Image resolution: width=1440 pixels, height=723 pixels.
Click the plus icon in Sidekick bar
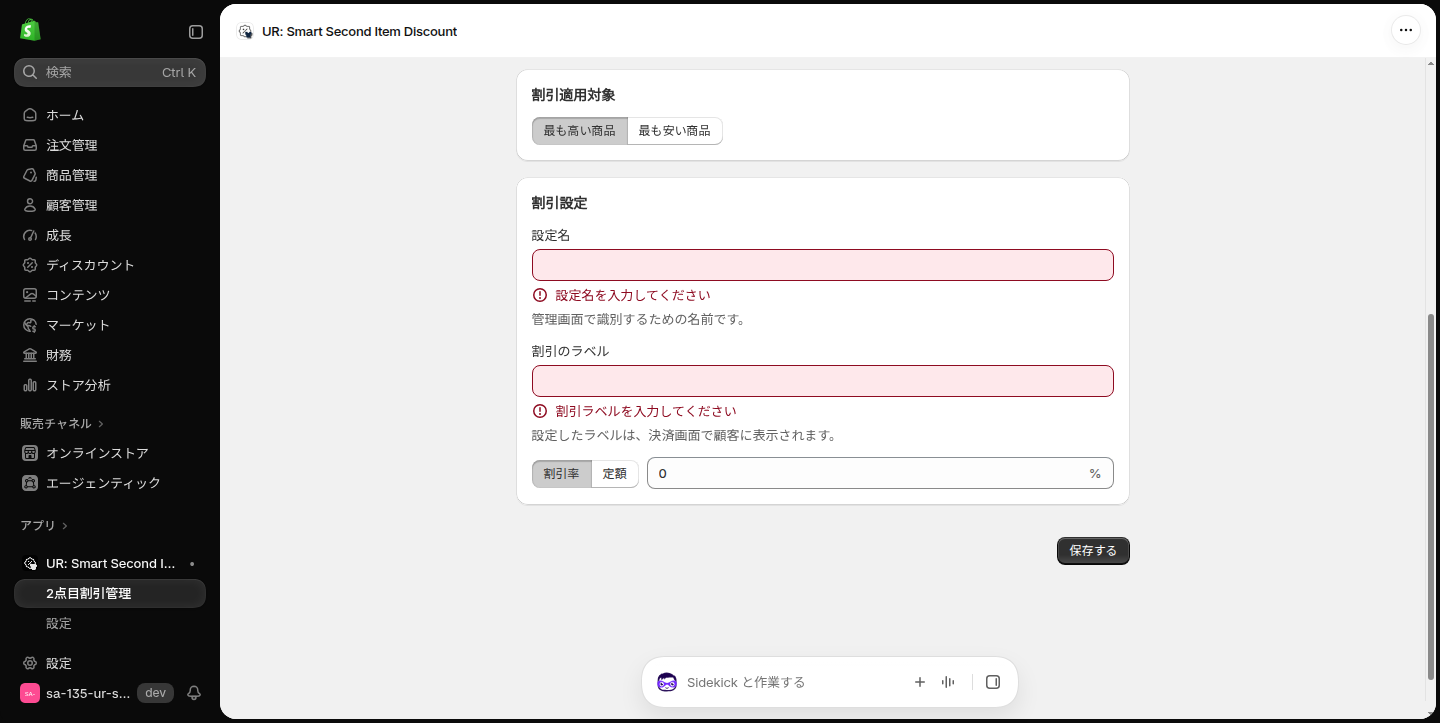(920, 682)
